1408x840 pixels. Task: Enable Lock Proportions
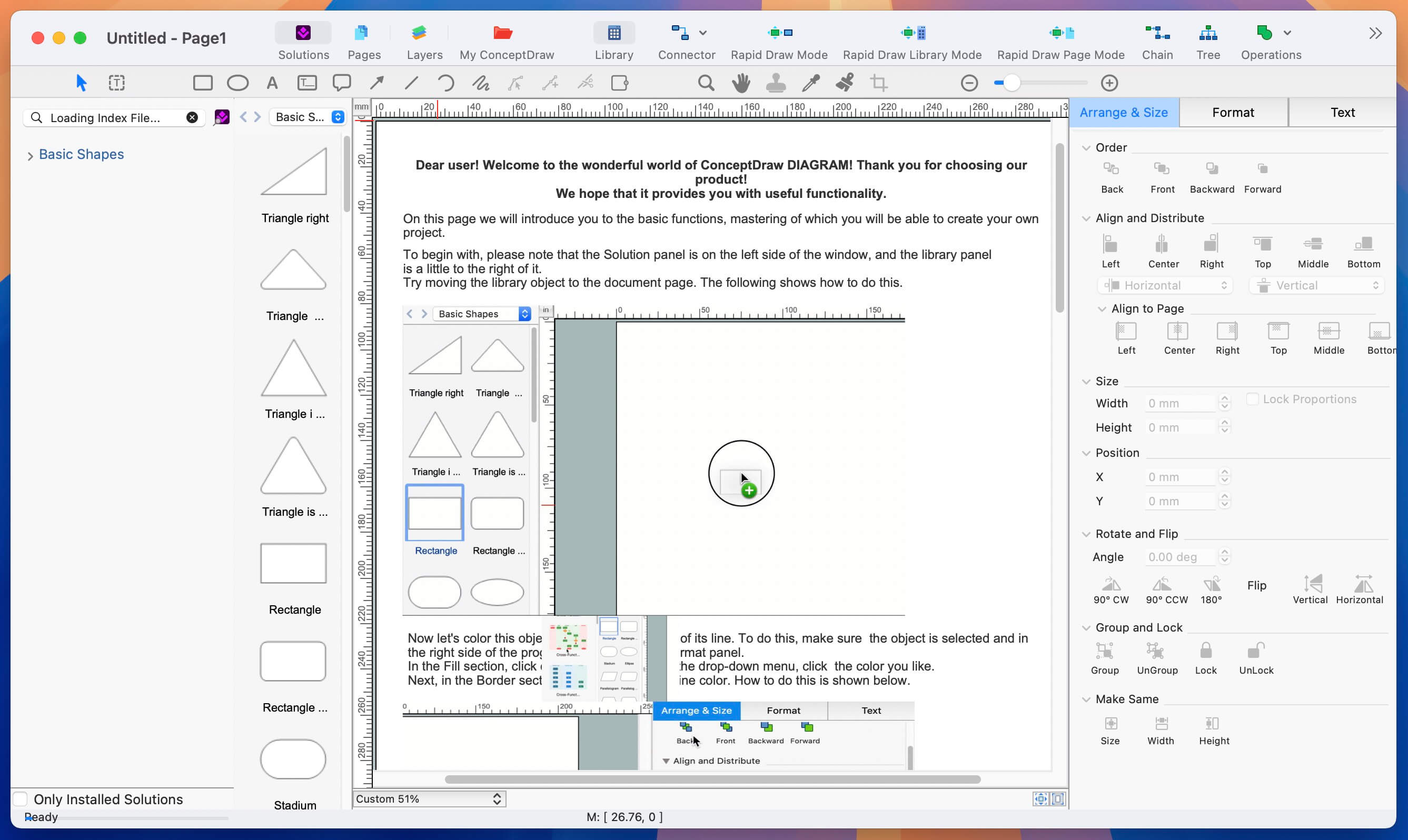pyautogui.click(x=1253, y=398)
